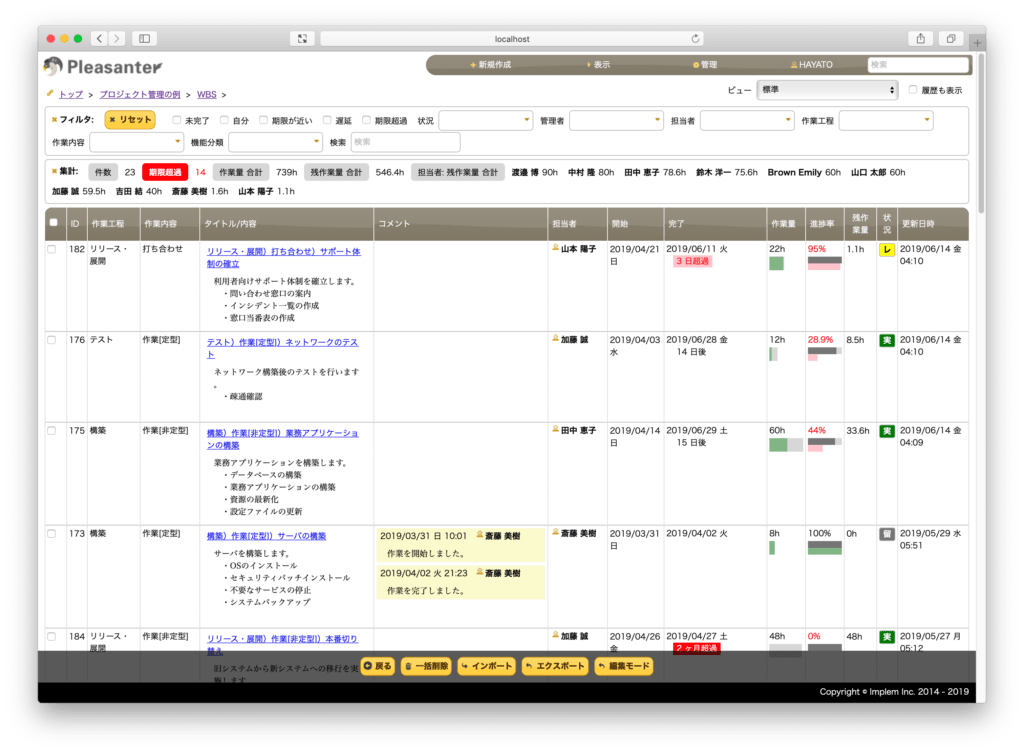
Task: Click the green status icon for row 176
Action: (x=886, y=340)
